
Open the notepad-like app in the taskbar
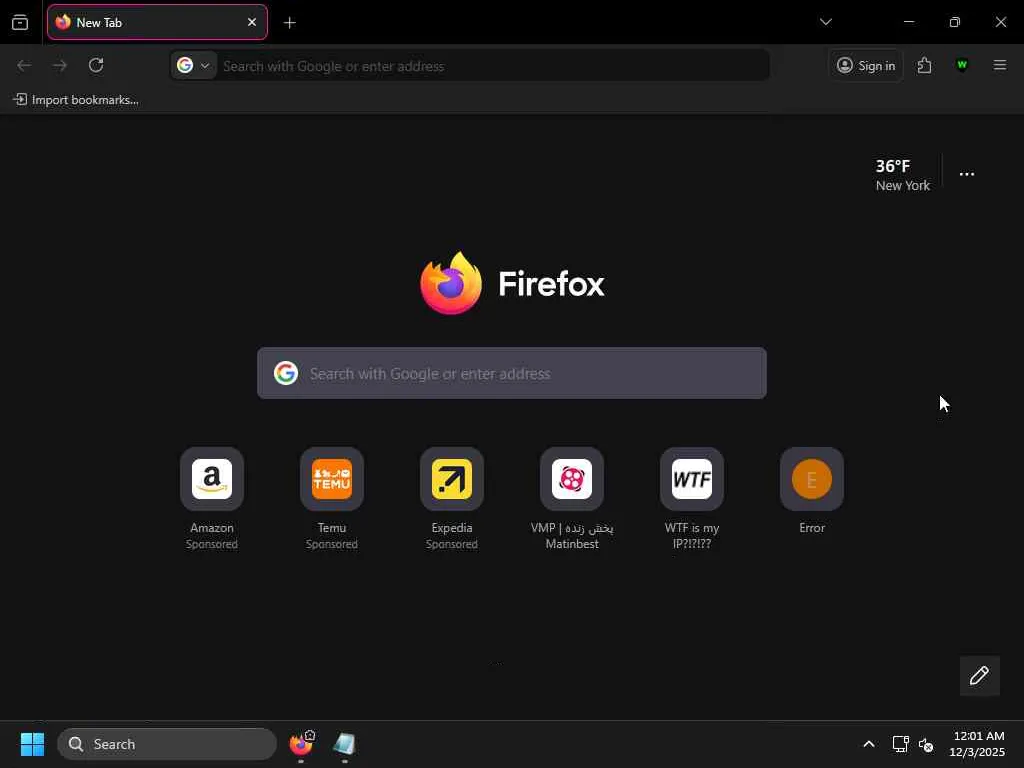344,744
